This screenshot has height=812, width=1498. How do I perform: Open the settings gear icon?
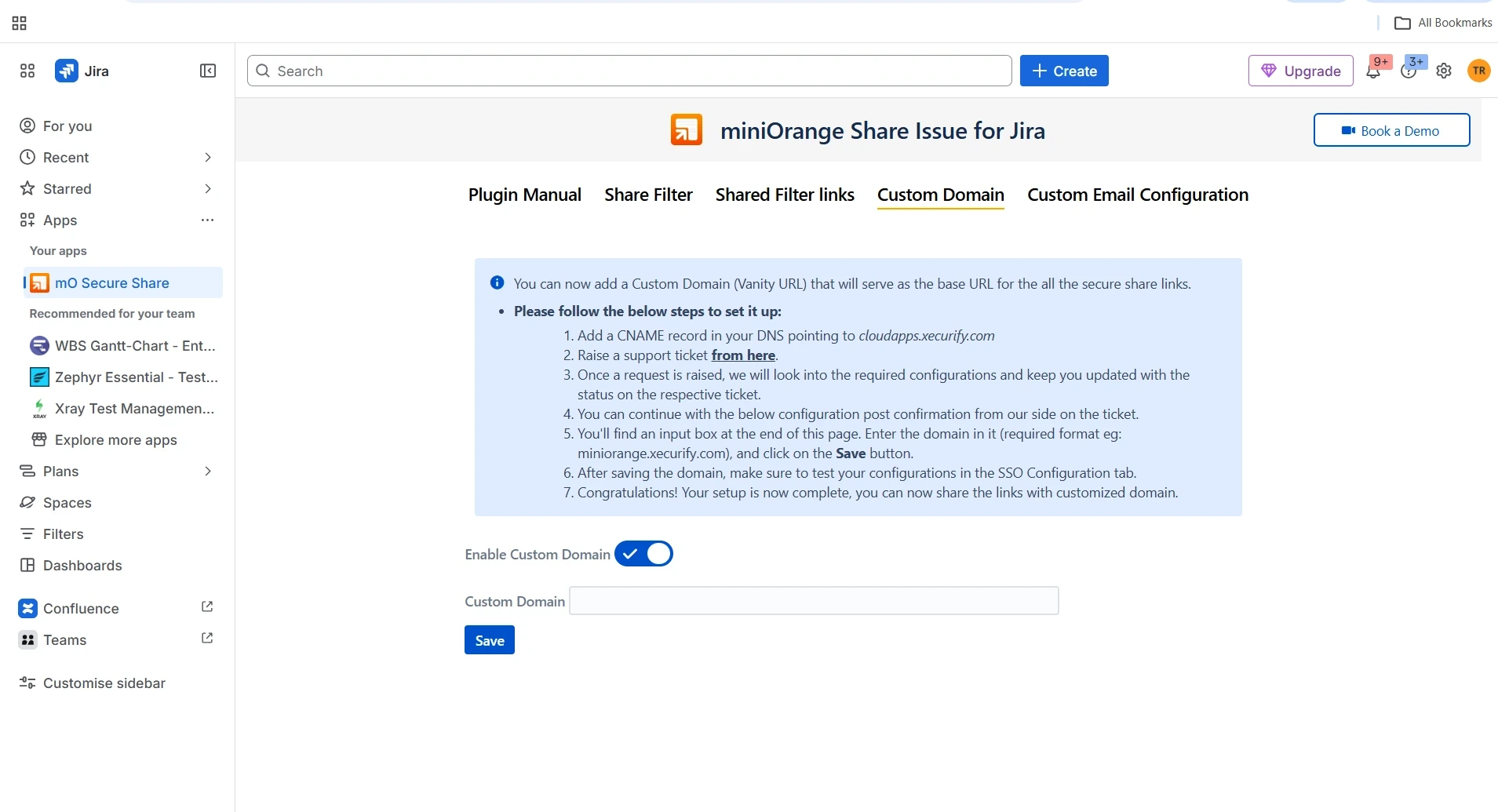(1444, 71)
